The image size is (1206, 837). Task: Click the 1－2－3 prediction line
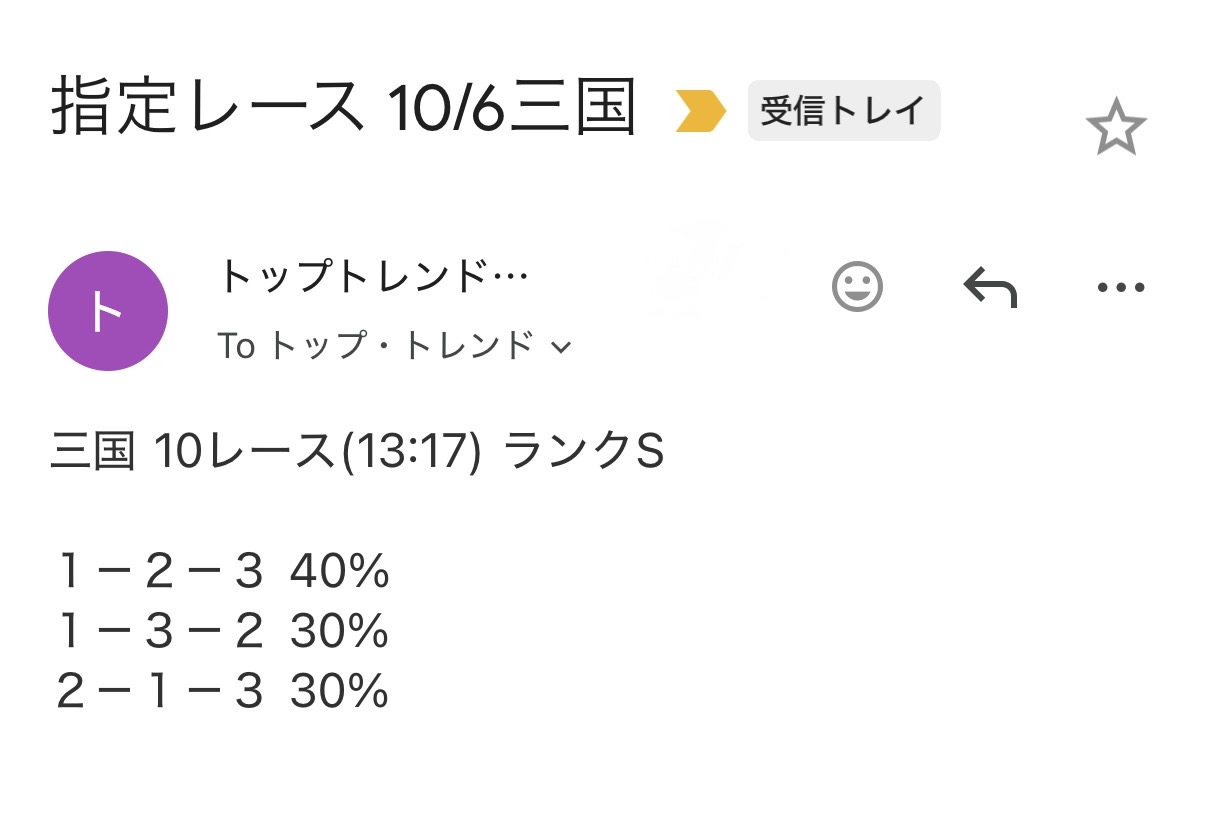(x=160, y=573)
